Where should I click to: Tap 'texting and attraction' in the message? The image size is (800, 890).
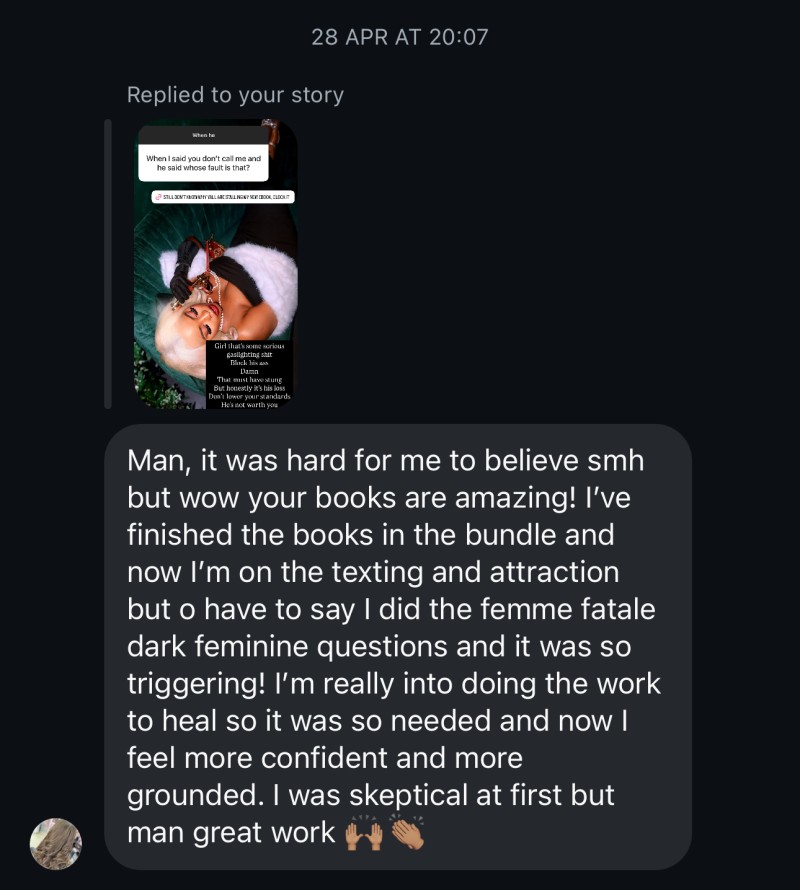click(475, 572)
